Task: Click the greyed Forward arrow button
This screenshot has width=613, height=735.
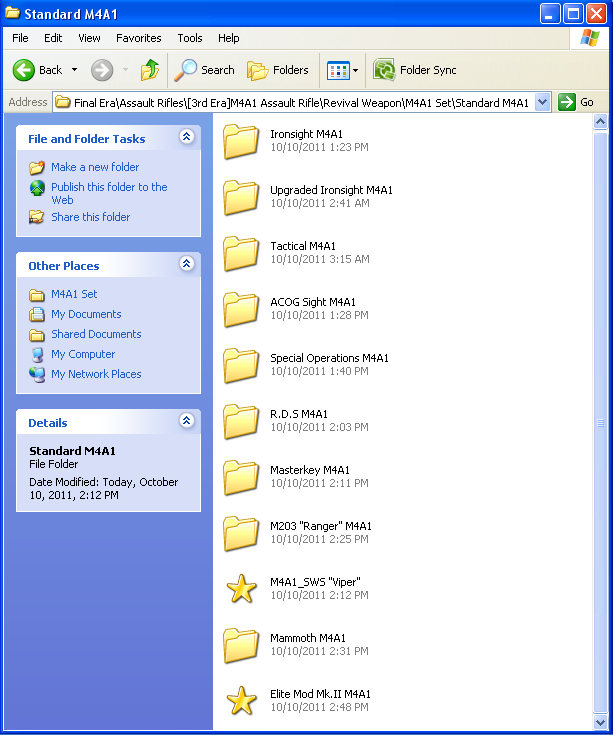Action: coord(102,70)
